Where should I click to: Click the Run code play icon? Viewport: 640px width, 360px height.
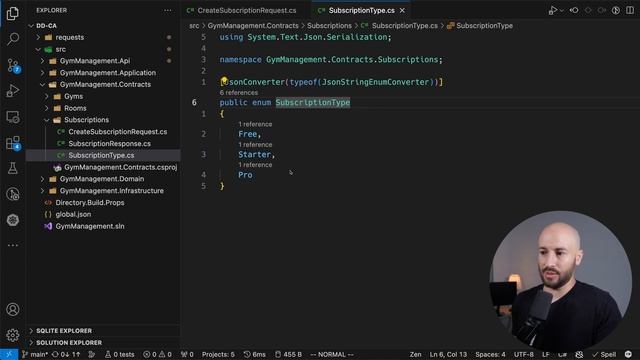coord(553,10)
